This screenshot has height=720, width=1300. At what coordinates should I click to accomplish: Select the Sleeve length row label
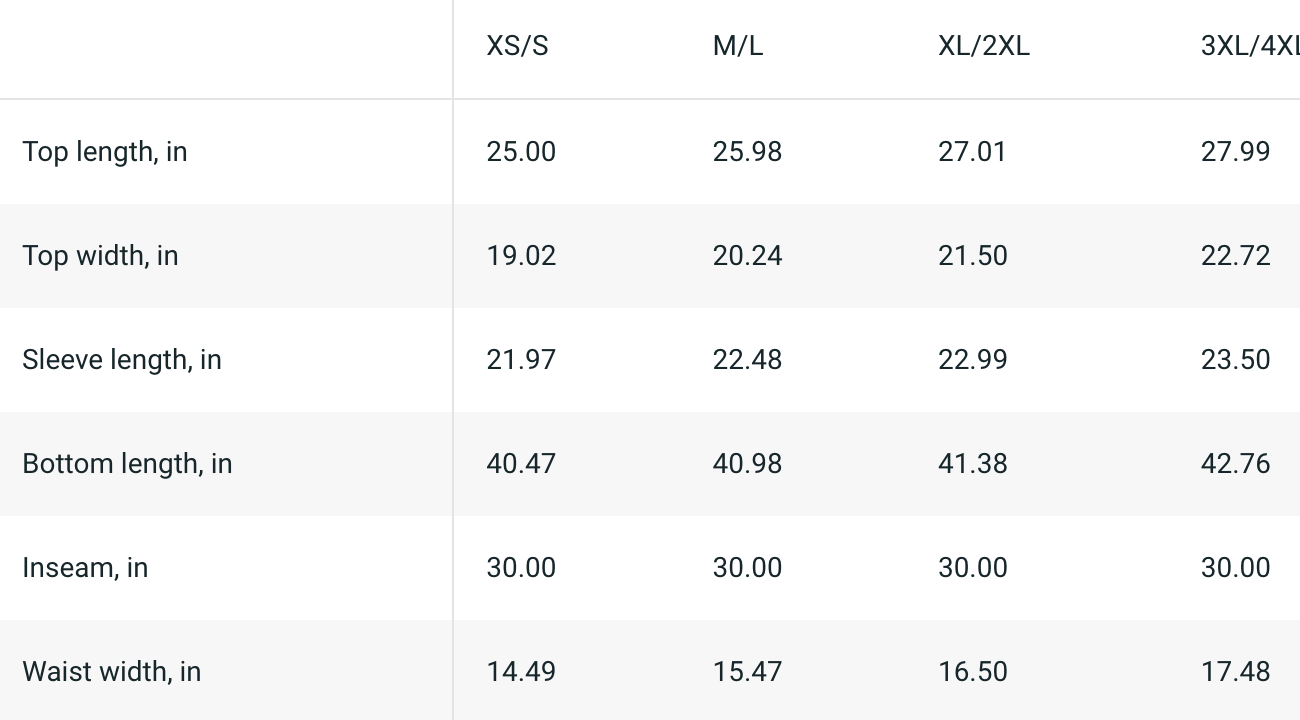pyautogui.click(x=122, y=360)
